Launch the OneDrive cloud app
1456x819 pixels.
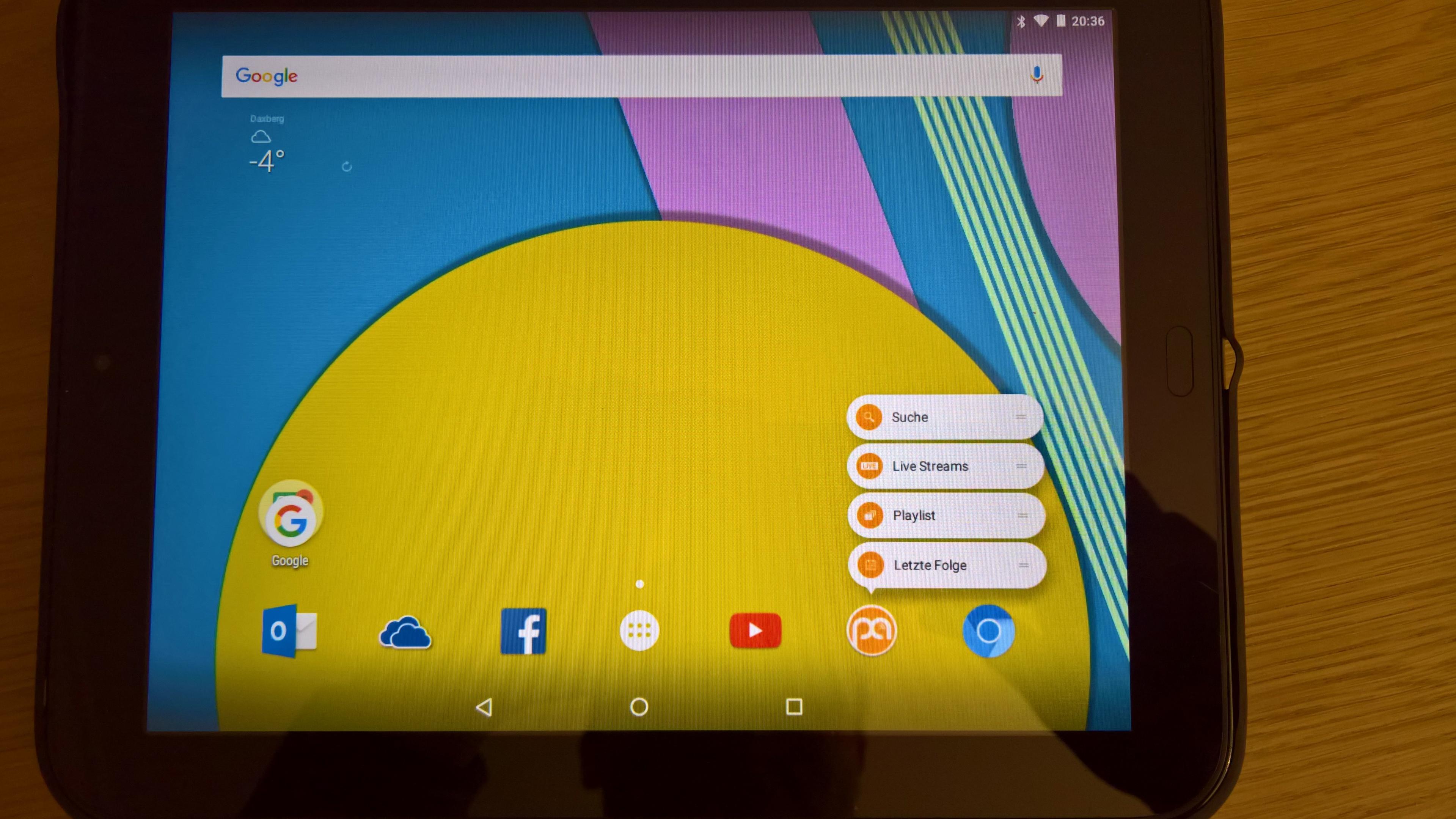(405, 632)
